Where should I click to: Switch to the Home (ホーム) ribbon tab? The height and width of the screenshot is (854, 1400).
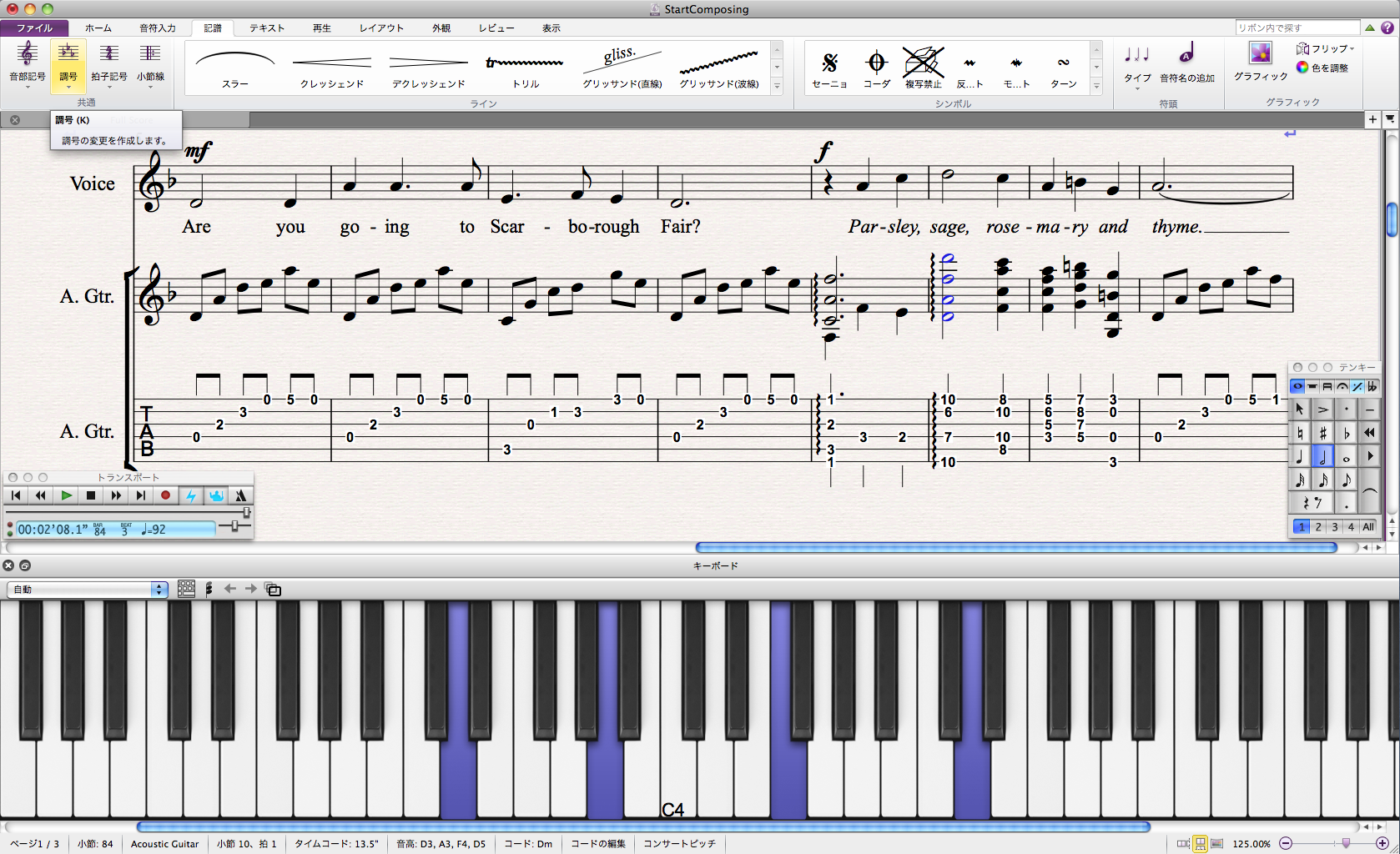98,28
